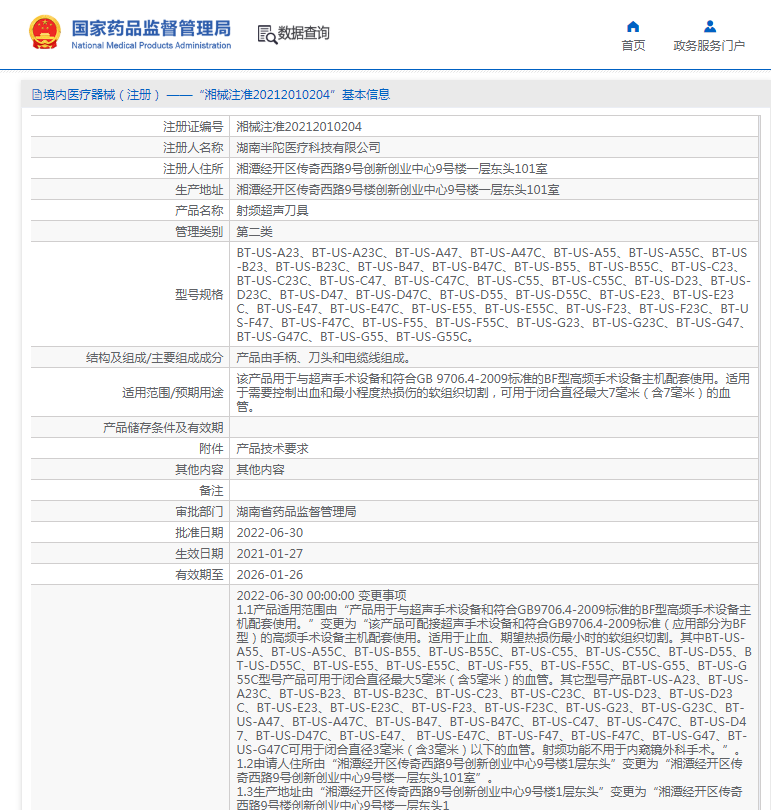This screenshot has height=810, width=771.
Task: Click effective date 2021-01-27
Action: point(270,554)
